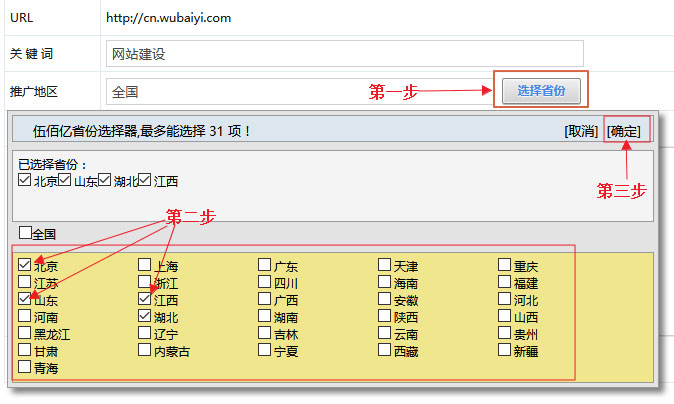Check the 重庆 checkbox
Image resolution: width=674 pixels, height=404 pixels.
[x=505, y=265]
